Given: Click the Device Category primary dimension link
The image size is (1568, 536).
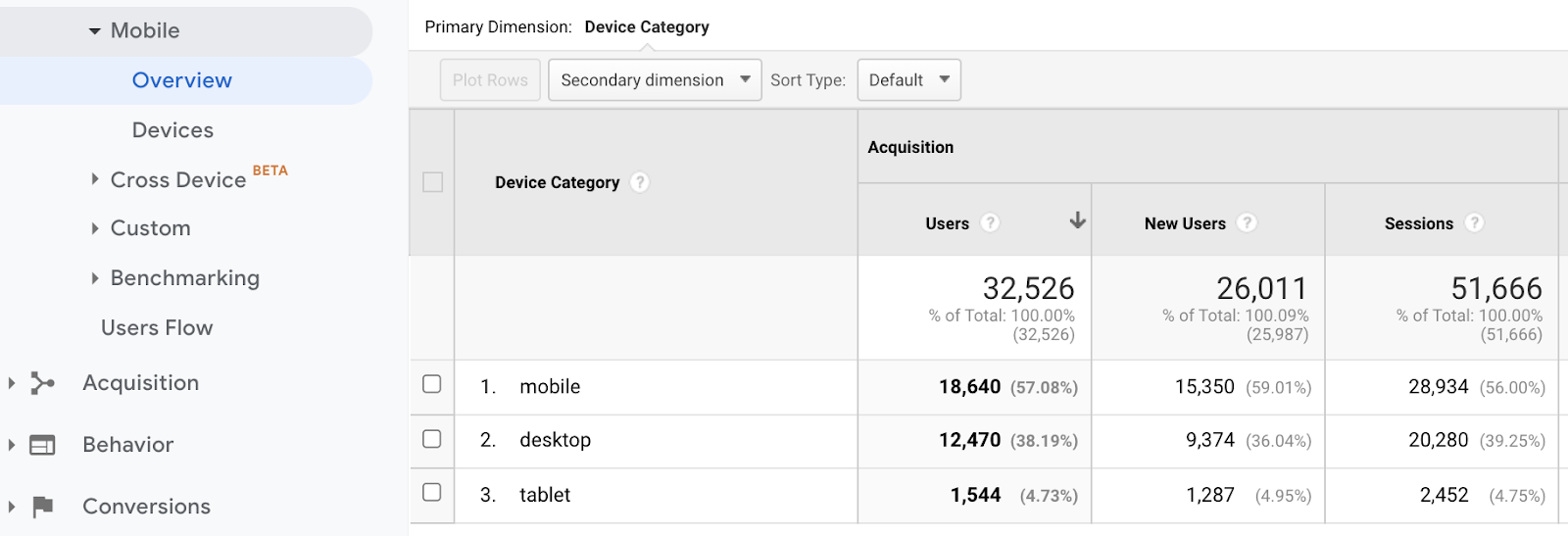Looking at the screenshot, I should tap(647, 27).
